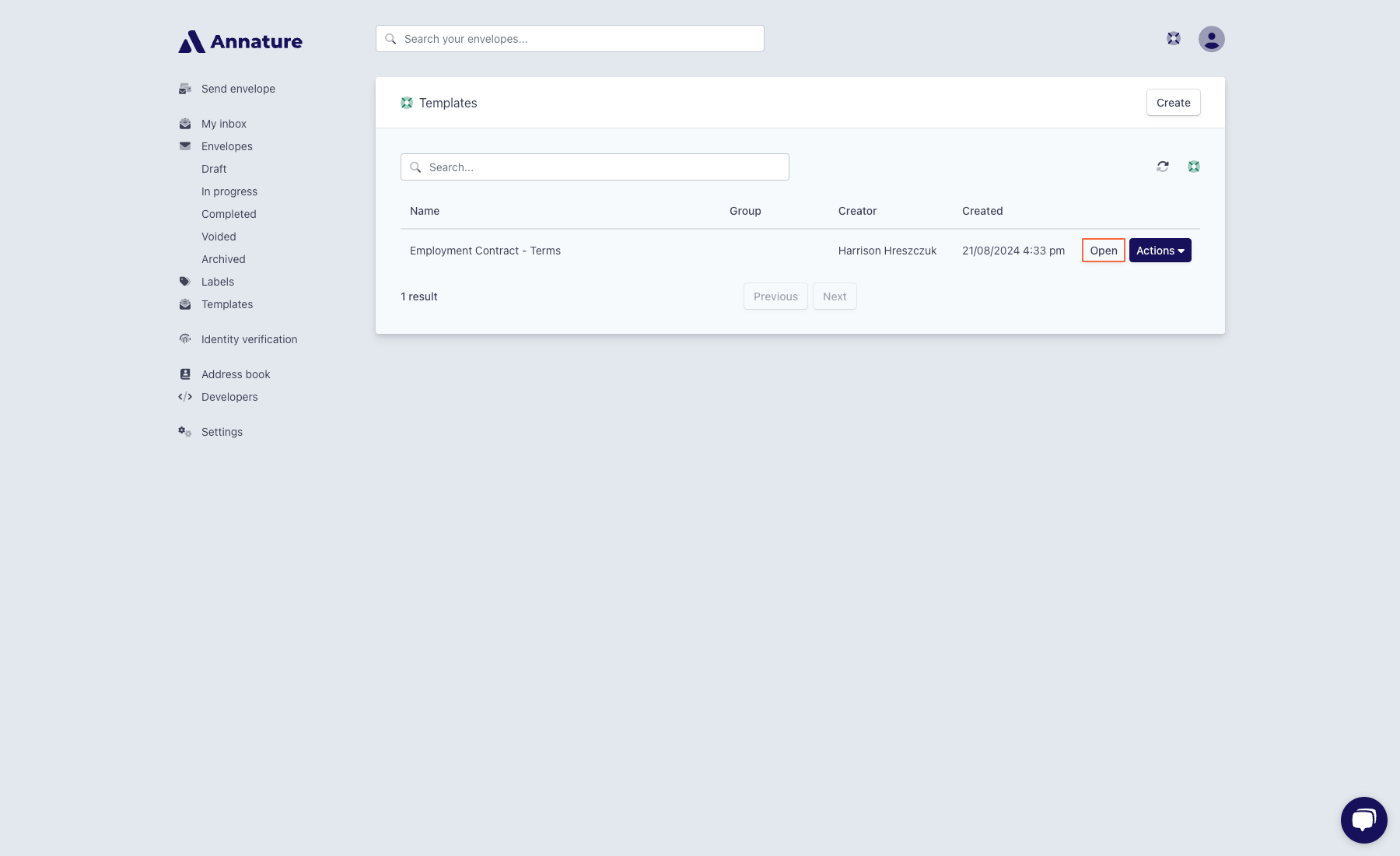Click the Settings gears icon
This screenshot has height=856, width=1400.
(185, 432)
